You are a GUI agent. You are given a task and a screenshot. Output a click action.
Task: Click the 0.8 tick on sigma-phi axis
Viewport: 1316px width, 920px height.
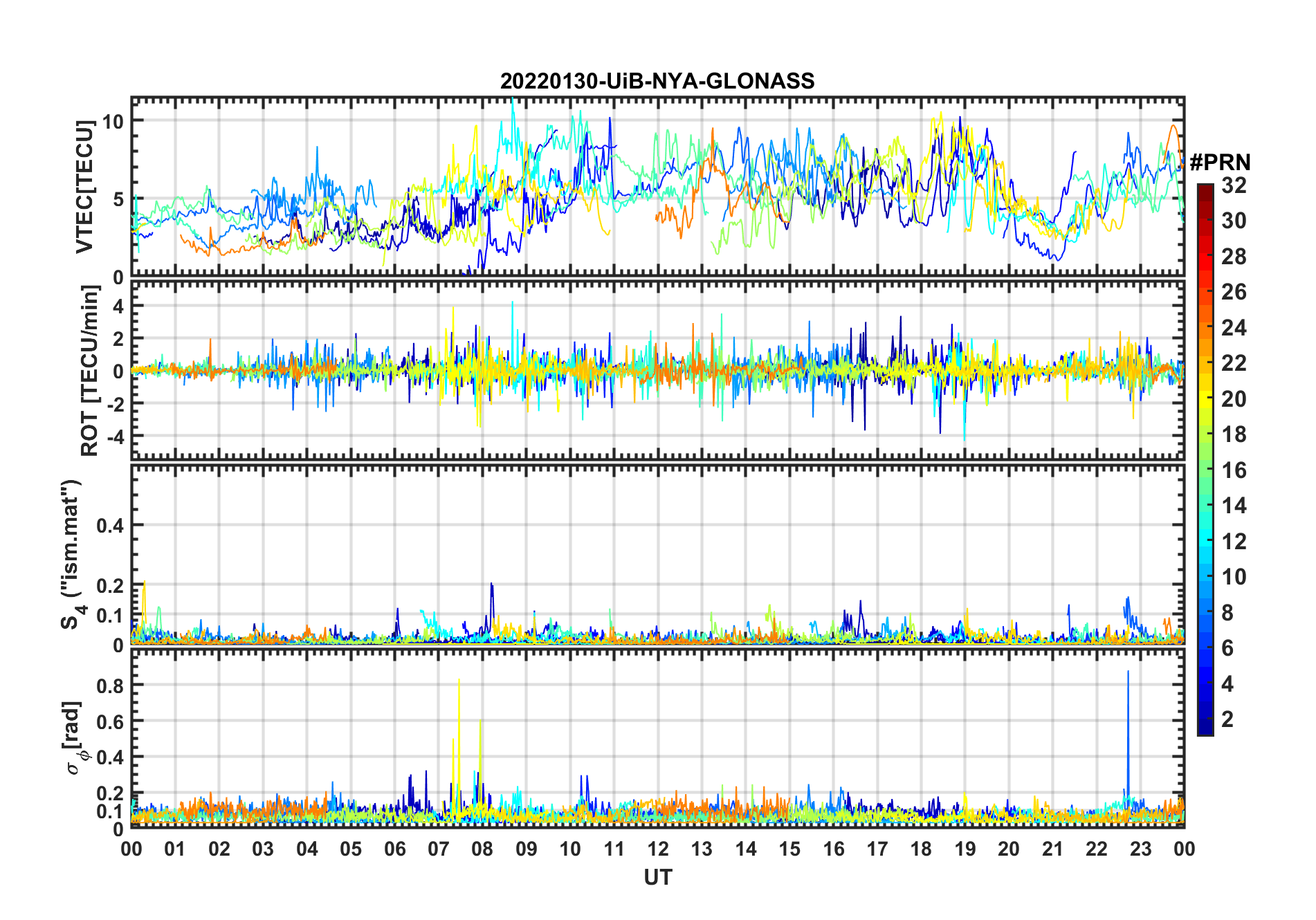point(110,685)
